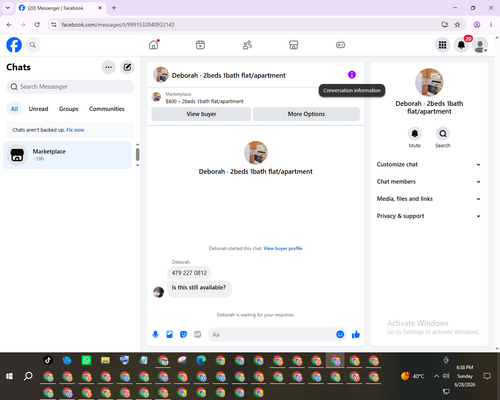Open the Marketplace chat in list

[68, 155]
